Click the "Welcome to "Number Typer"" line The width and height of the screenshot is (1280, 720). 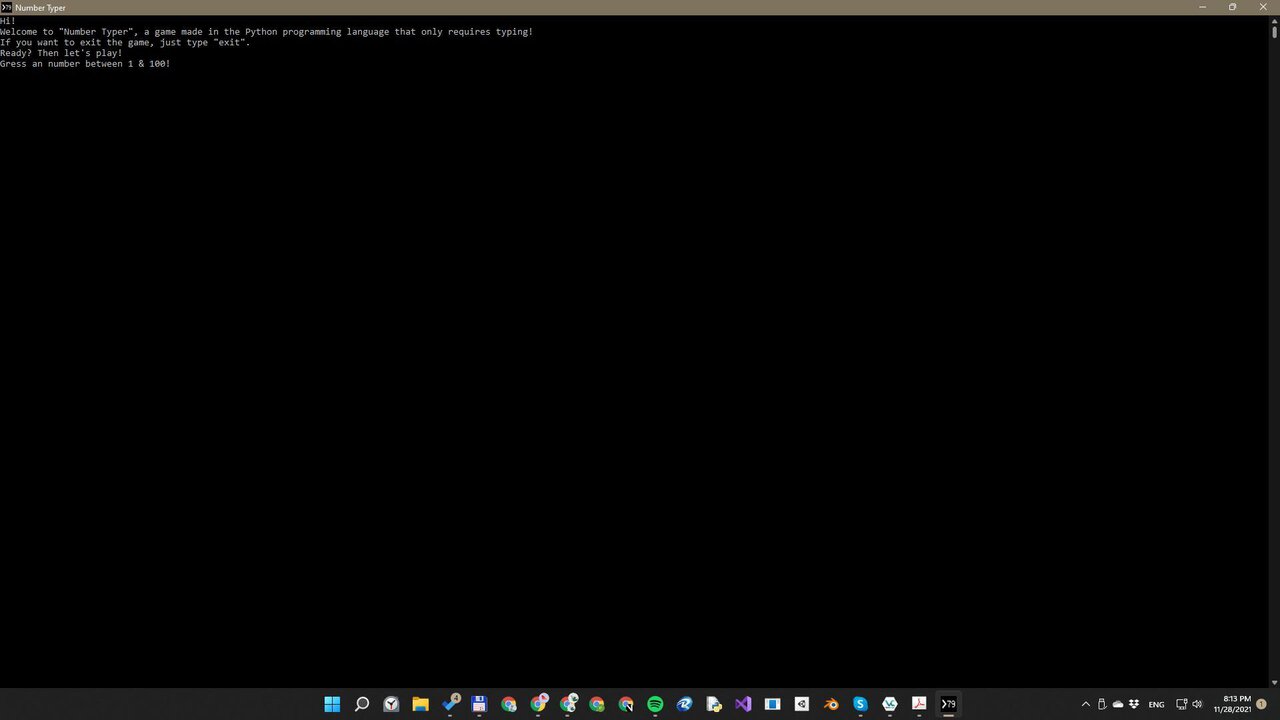click(x=267, y=32)
